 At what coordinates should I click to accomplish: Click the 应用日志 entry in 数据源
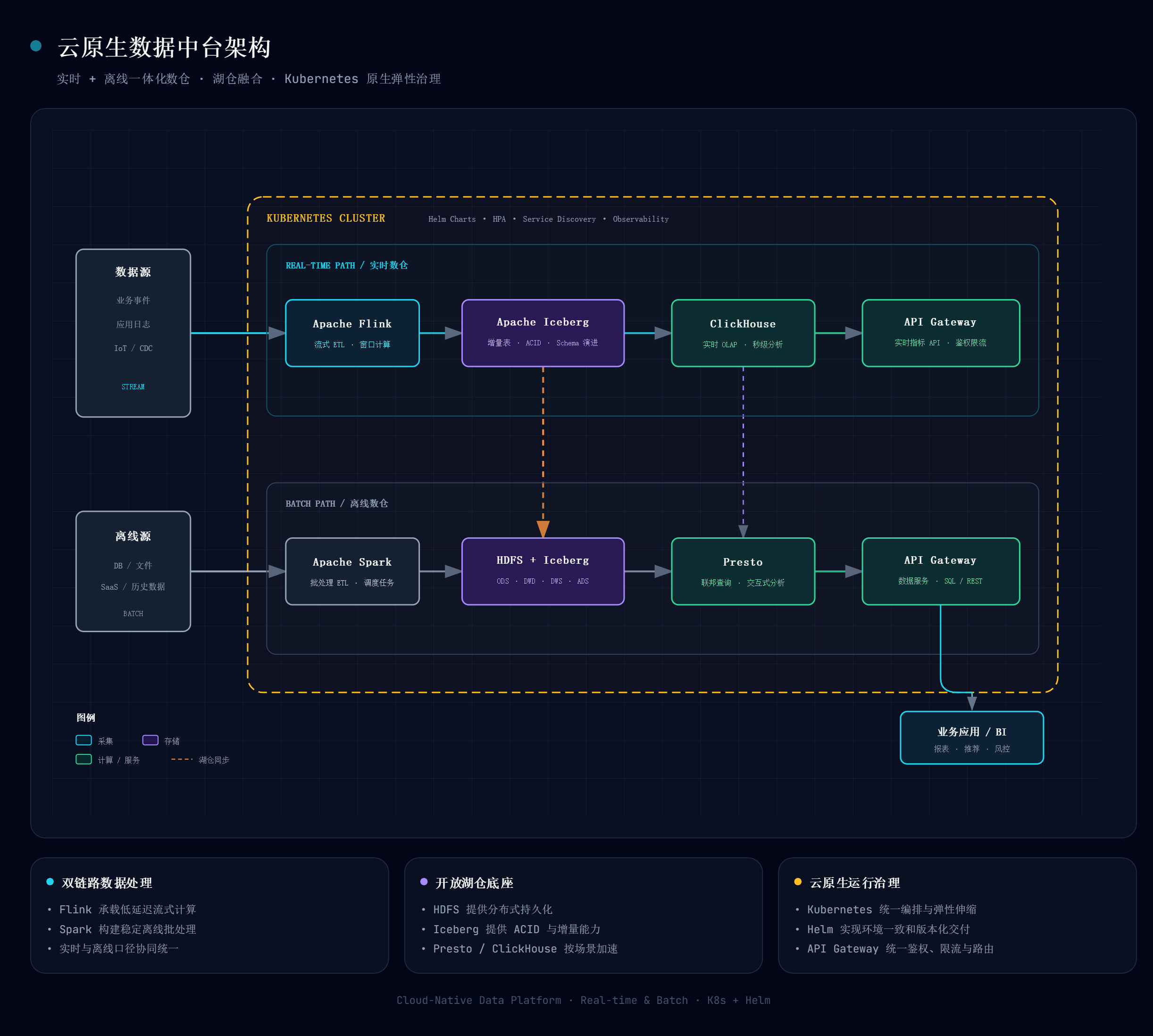(x=133, y=324)
